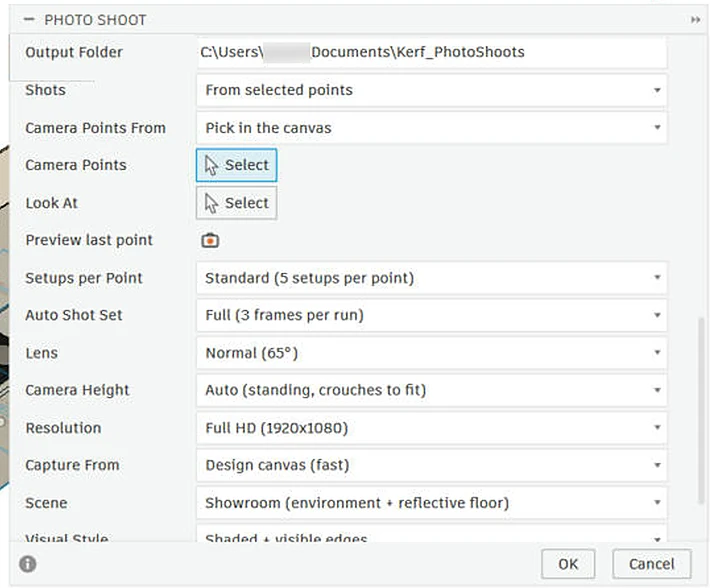Open the Camera Height dropdown
Screen dimensions: 710x588
(x=432, y=390)
